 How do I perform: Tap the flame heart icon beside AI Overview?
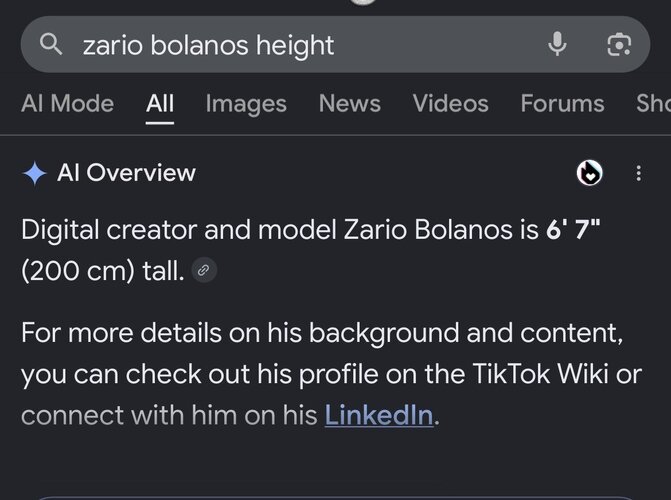589,173
